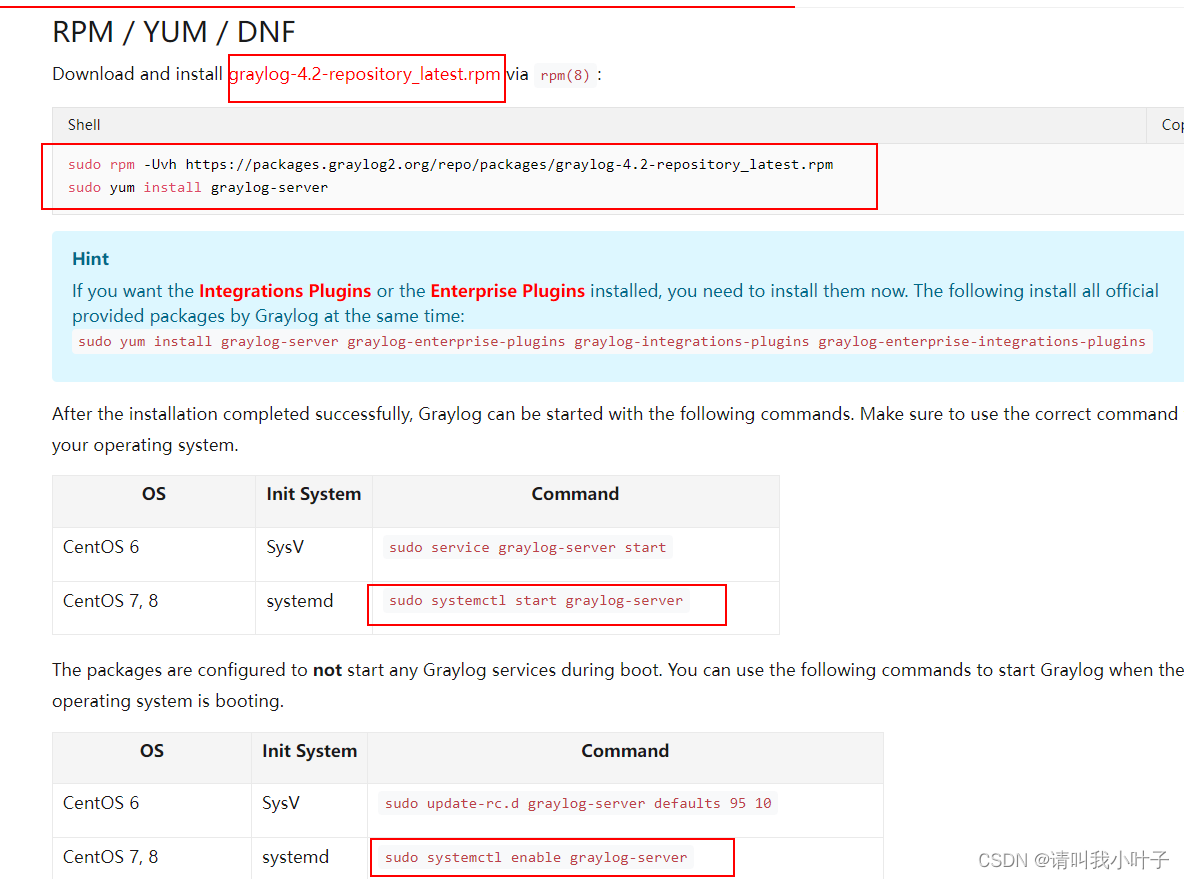Open the Enterprise Plugins link

(x=507, y=291)
